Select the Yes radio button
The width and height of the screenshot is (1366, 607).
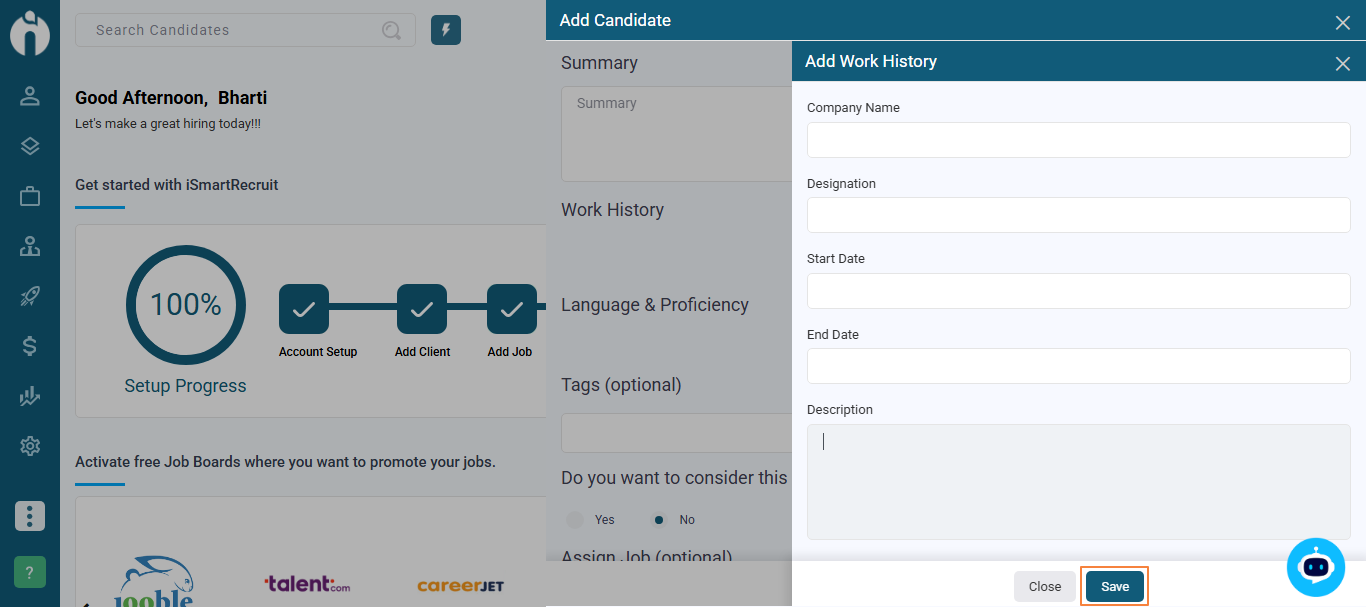[574, 519]
